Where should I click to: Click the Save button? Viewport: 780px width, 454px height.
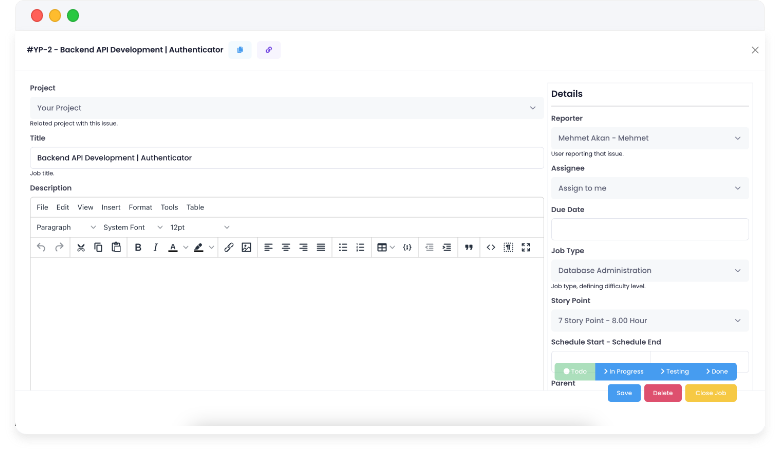624,393
